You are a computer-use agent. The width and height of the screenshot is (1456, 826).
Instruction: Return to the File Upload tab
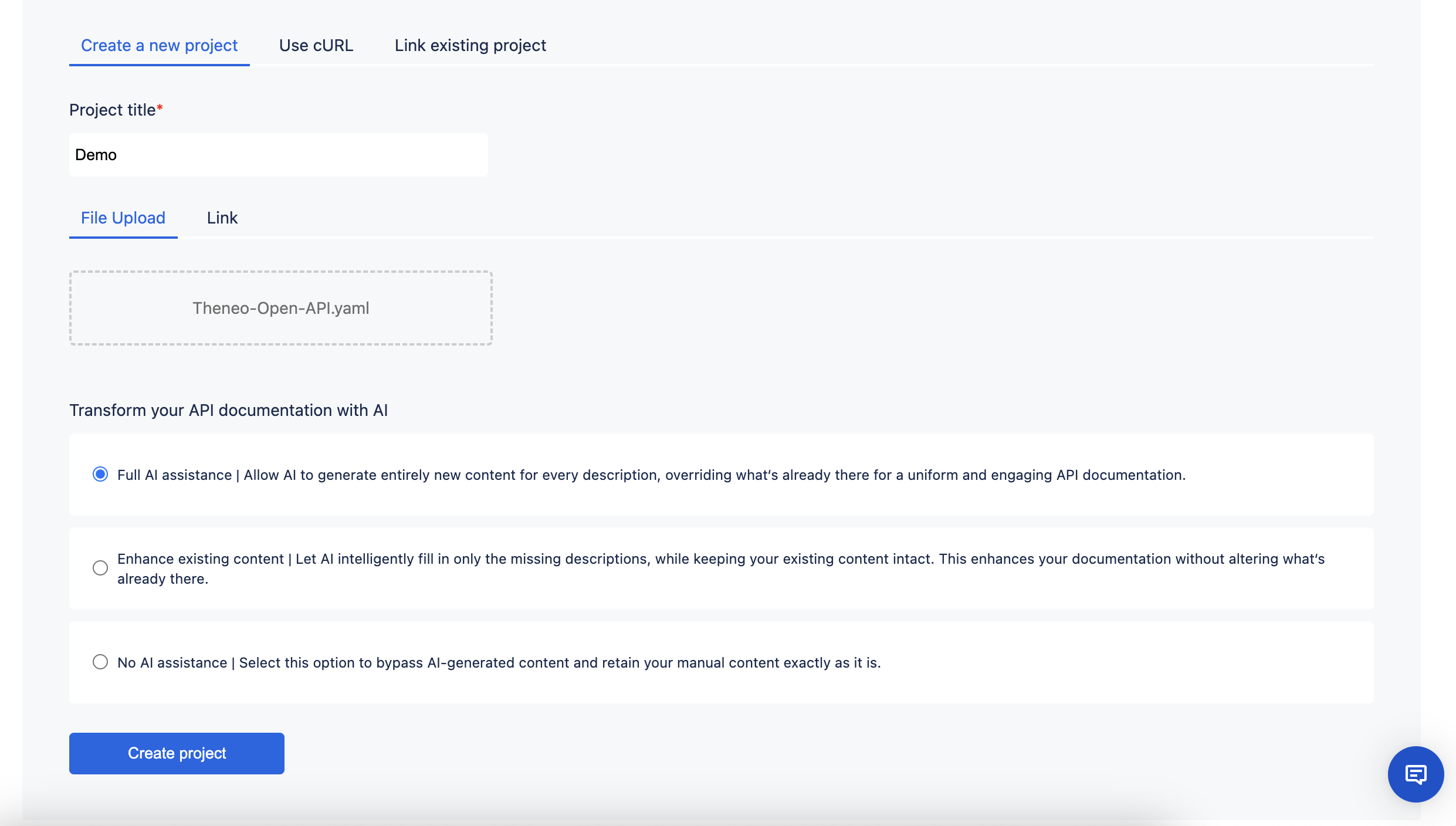point(123,218)
